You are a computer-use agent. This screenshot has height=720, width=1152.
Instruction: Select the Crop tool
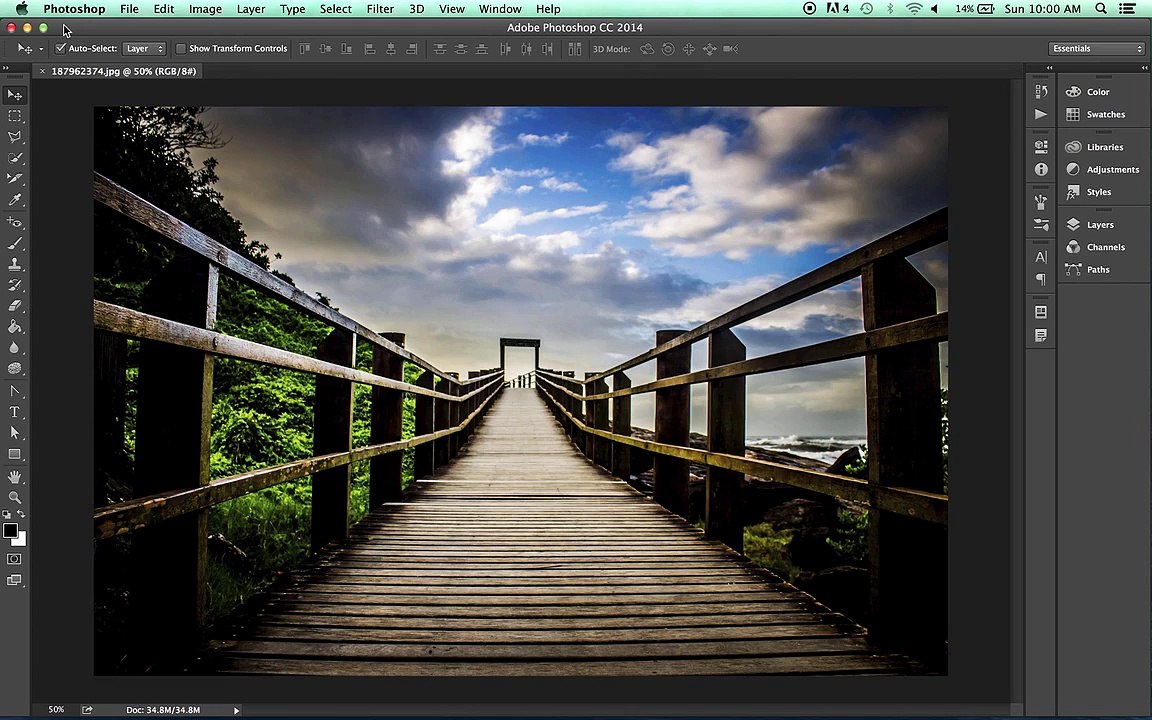point(15,179)
